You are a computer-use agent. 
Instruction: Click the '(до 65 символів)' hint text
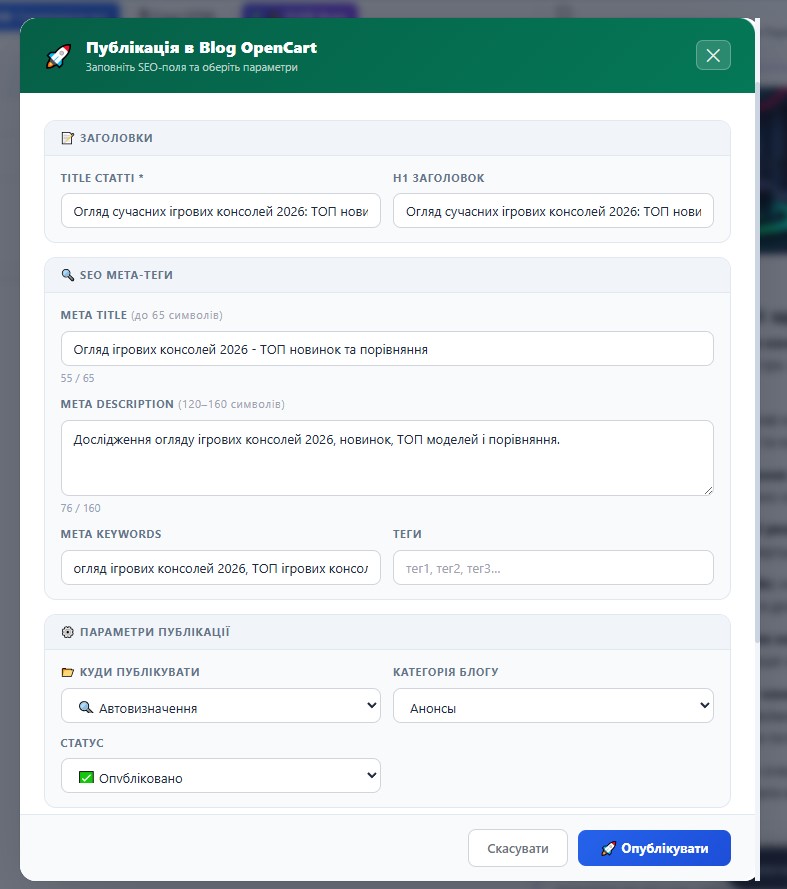[x=176, y=315]
